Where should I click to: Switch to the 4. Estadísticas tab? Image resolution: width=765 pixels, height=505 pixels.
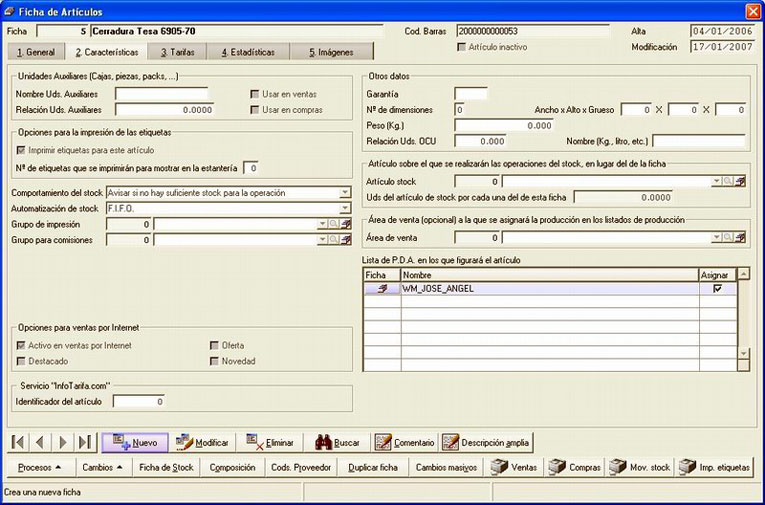248,52
